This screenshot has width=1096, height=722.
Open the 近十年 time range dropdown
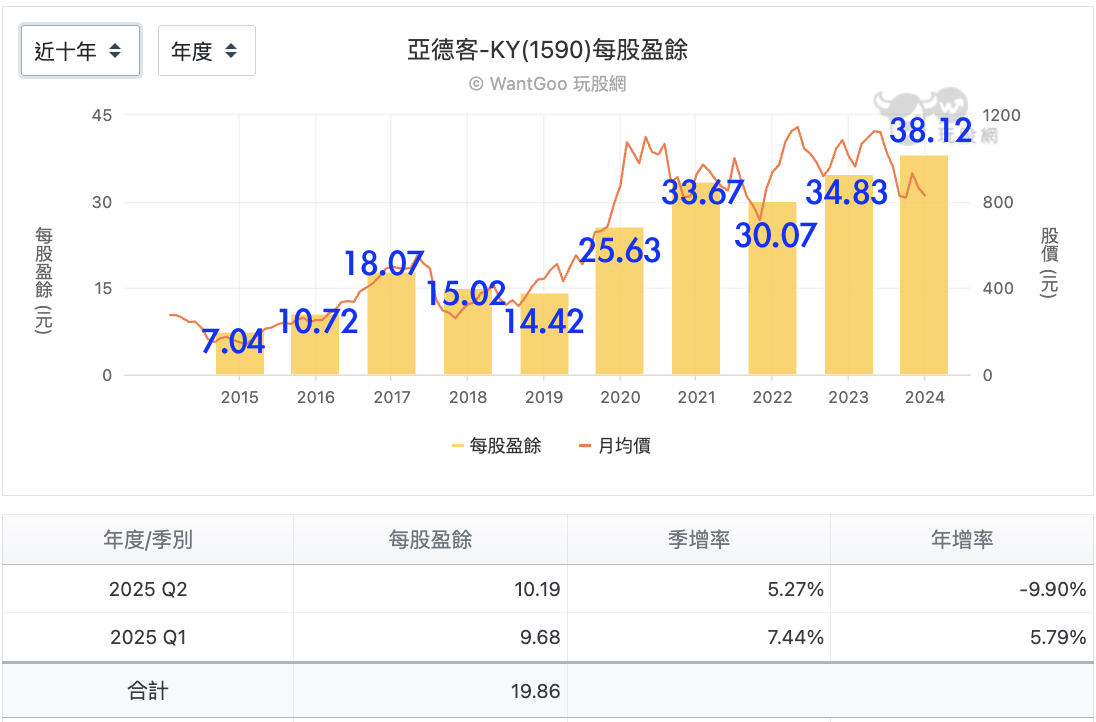(80, 50)
